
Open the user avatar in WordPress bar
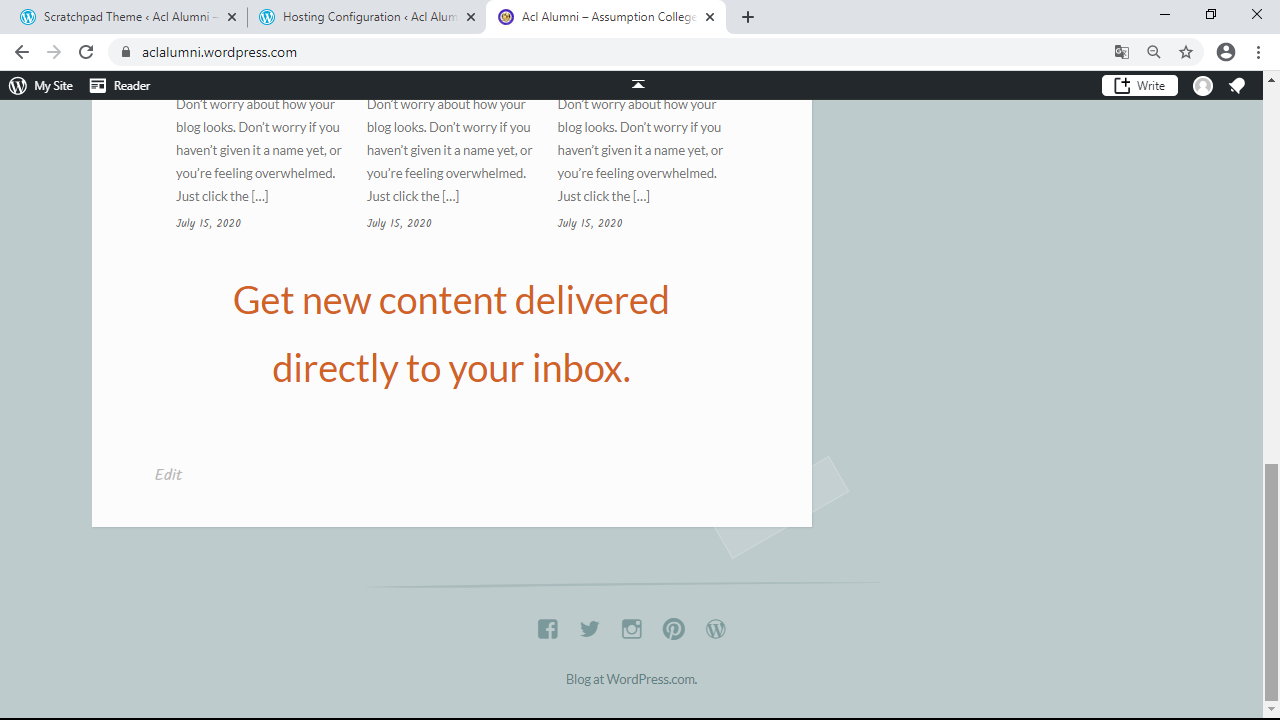coord(1203,86)
